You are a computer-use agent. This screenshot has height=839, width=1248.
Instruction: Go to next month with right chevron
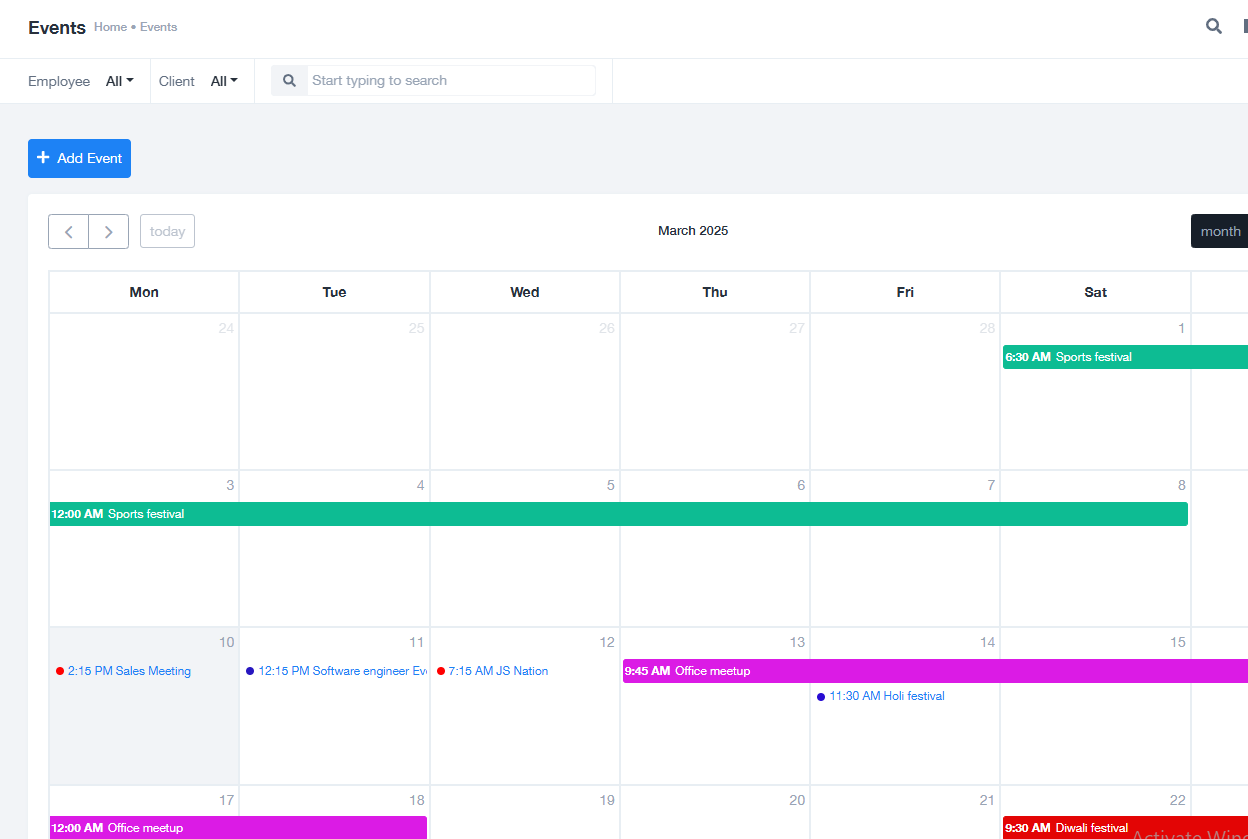(x=109, y=231)
